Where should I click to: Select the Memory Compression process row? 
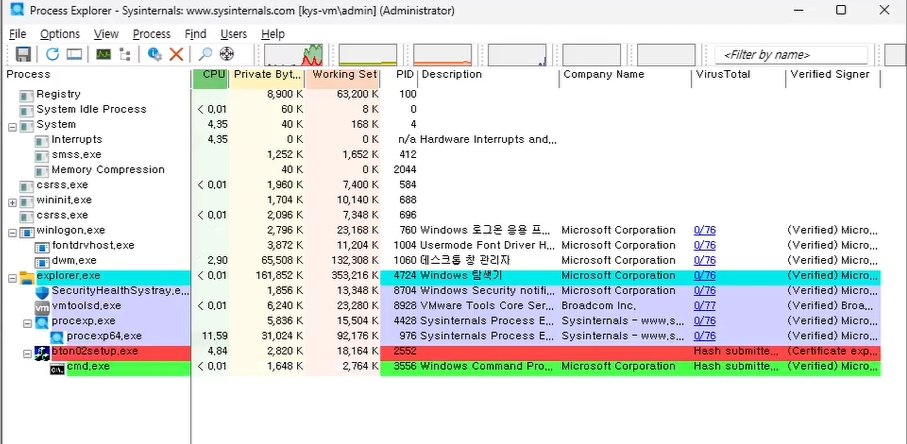[x=441, y=169]
